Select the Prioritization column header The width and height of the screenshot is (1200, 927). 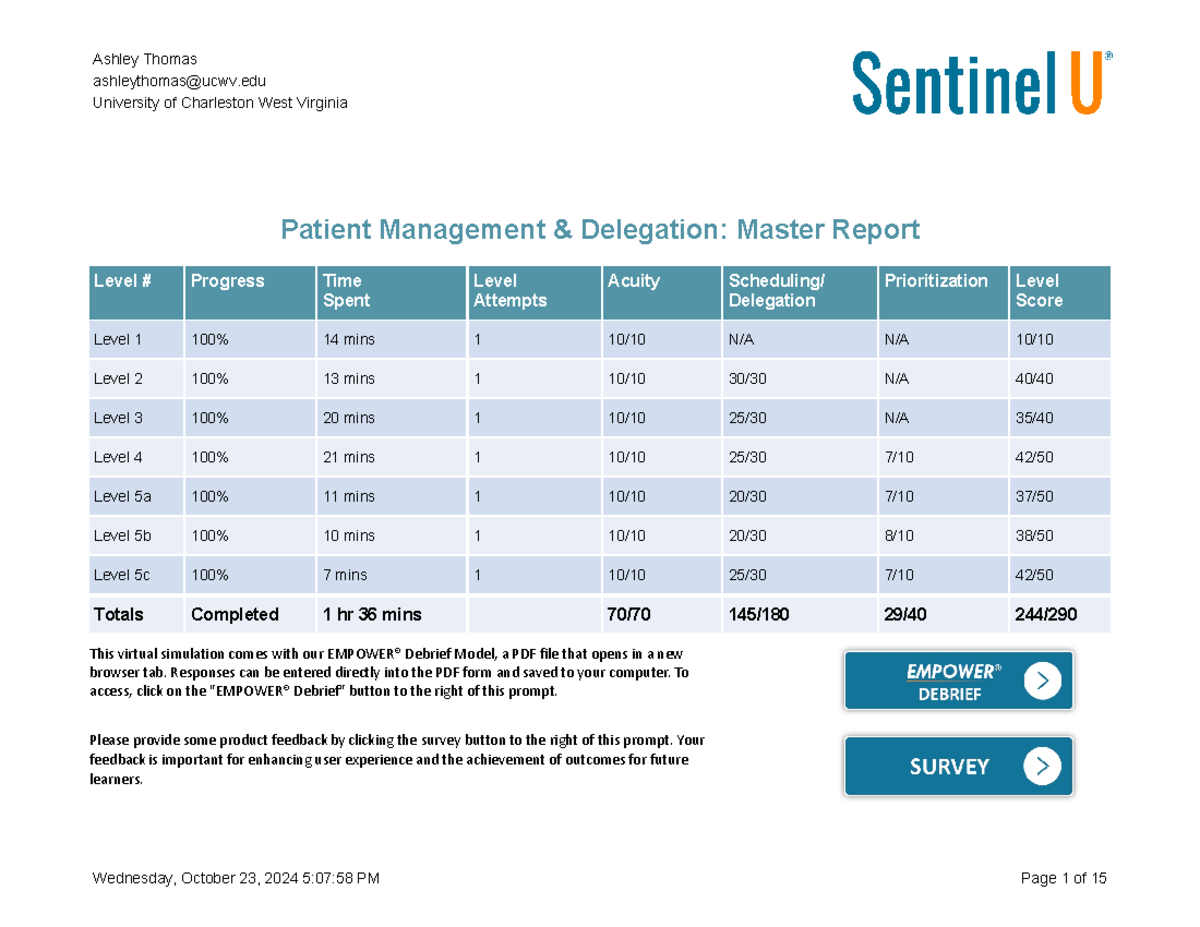click(x=936, y=281)
